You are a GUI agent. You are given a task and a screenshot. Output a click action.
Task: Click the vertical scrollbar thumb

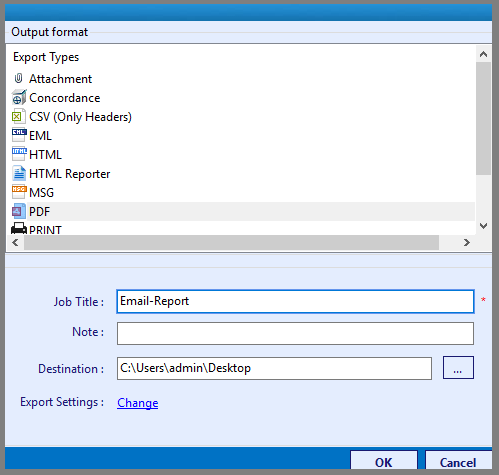[x=483, y=118]
